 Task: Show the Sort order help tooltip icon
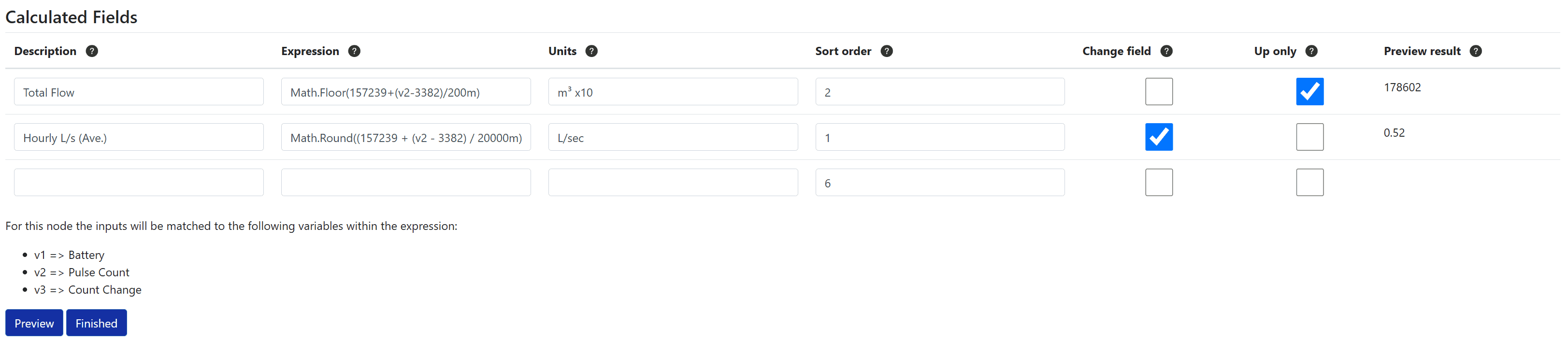tap(887, 51)
